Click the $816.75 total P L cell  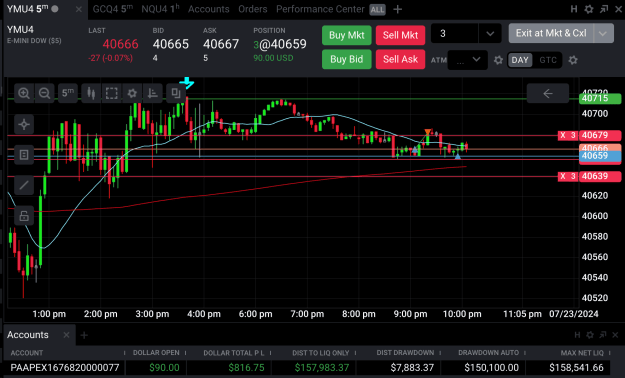point(246,368)
